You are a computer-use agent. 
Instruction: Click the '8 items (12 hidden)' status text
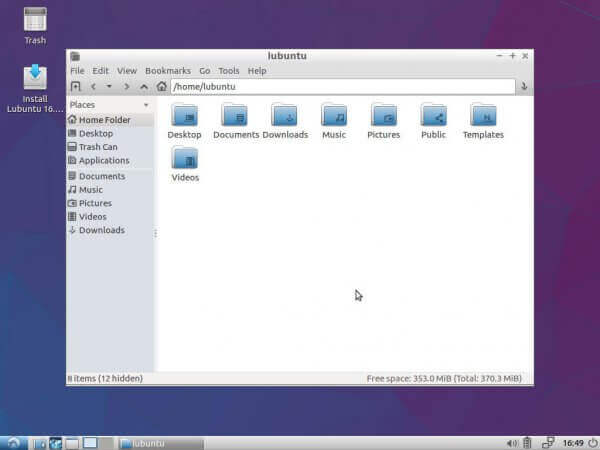tap(105, 378)
